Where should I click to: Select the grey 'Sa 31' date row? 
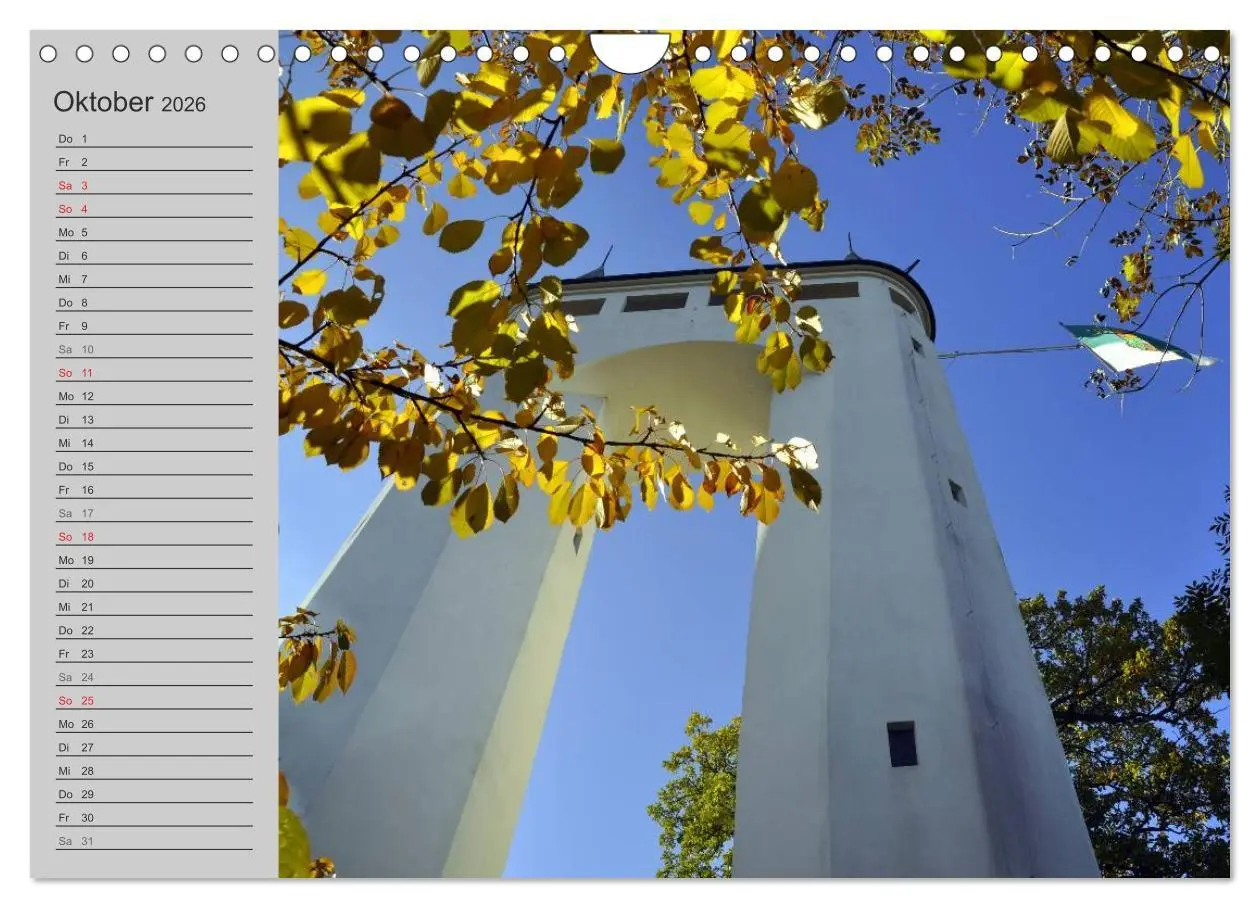point(154,840)
